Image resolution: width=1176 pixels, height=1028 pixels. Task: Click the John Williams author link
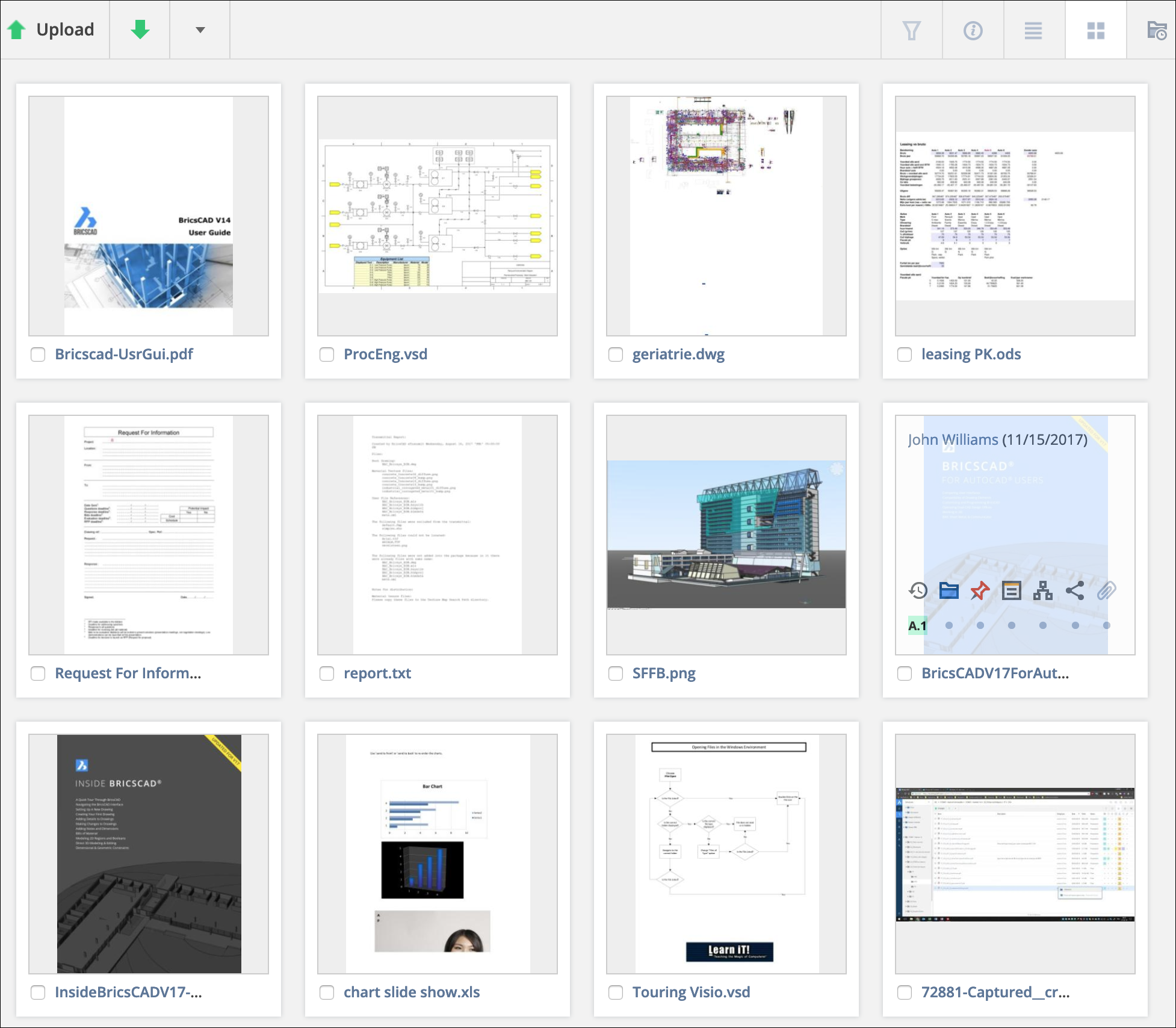[x=953, y=439]
